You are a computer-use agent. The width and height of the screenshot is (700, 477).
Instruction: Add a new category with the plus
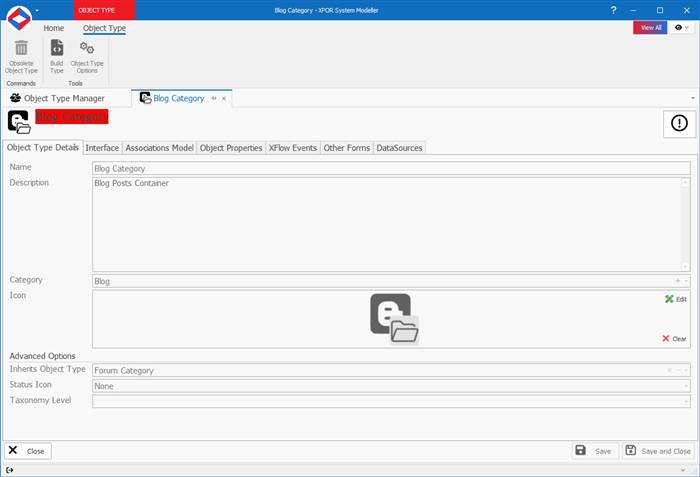pos(677,281)
